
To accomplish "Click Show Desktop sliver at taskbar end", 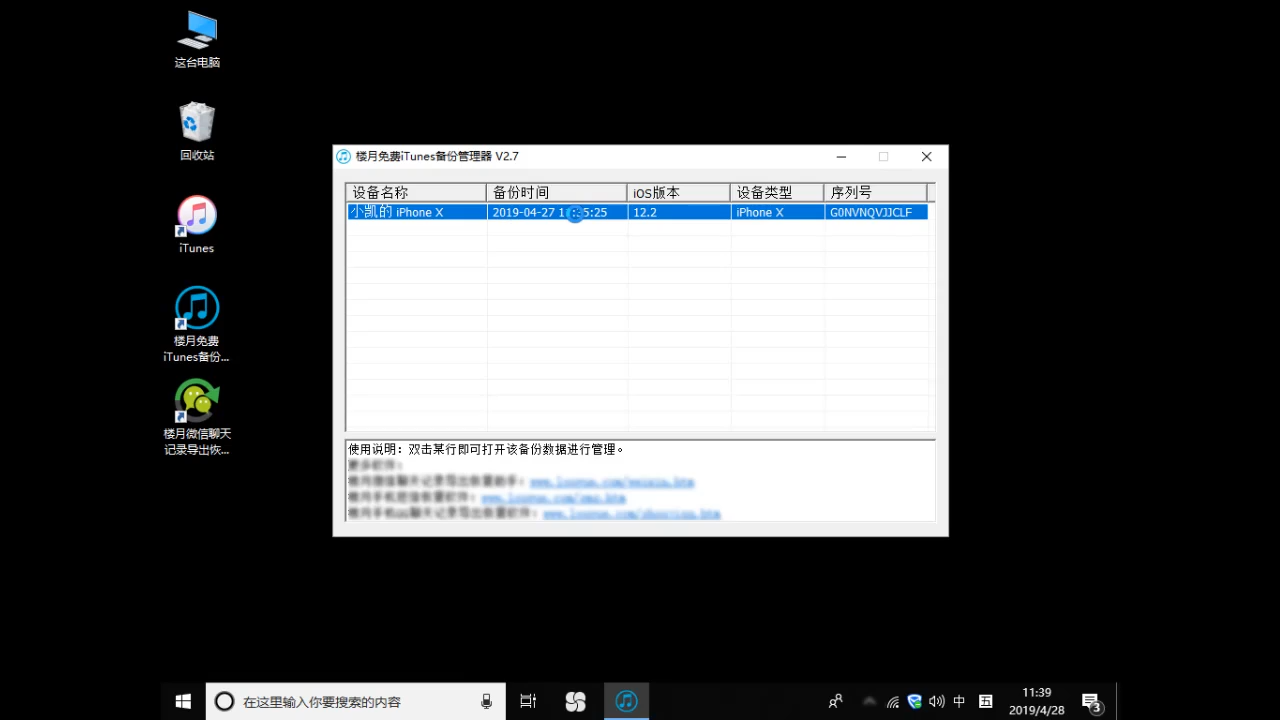I will [x=1118, y=701].
